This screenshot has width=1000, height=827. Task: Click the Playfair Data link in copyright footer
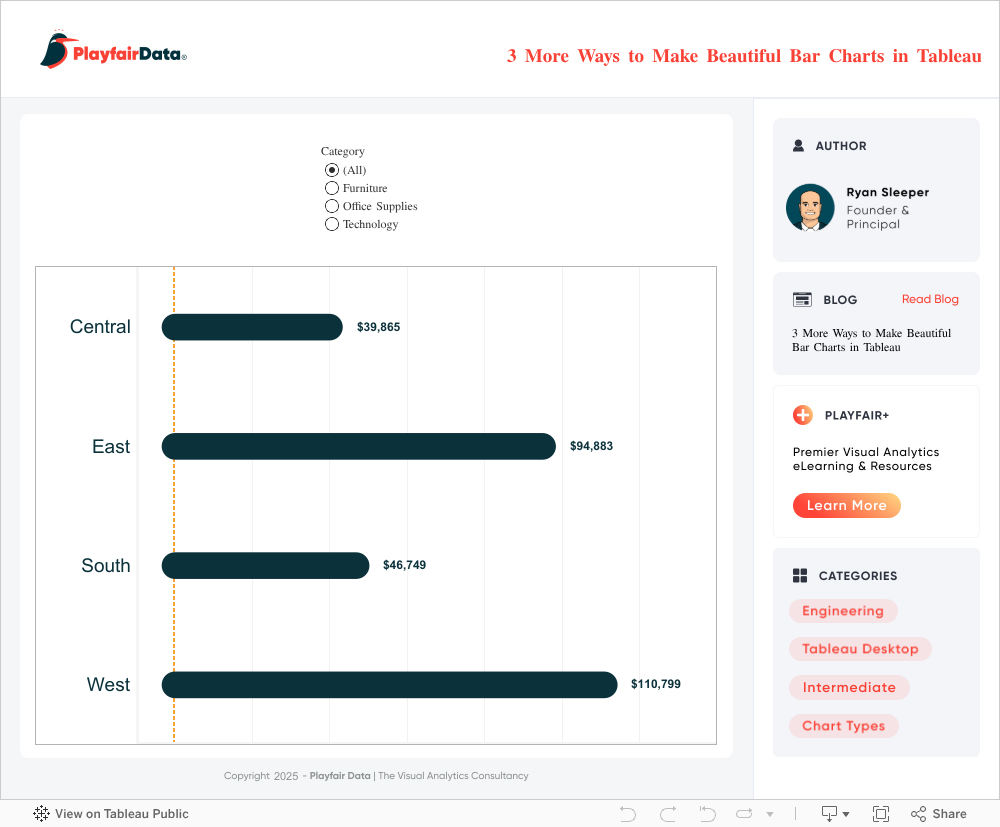[x=340, y=775]
